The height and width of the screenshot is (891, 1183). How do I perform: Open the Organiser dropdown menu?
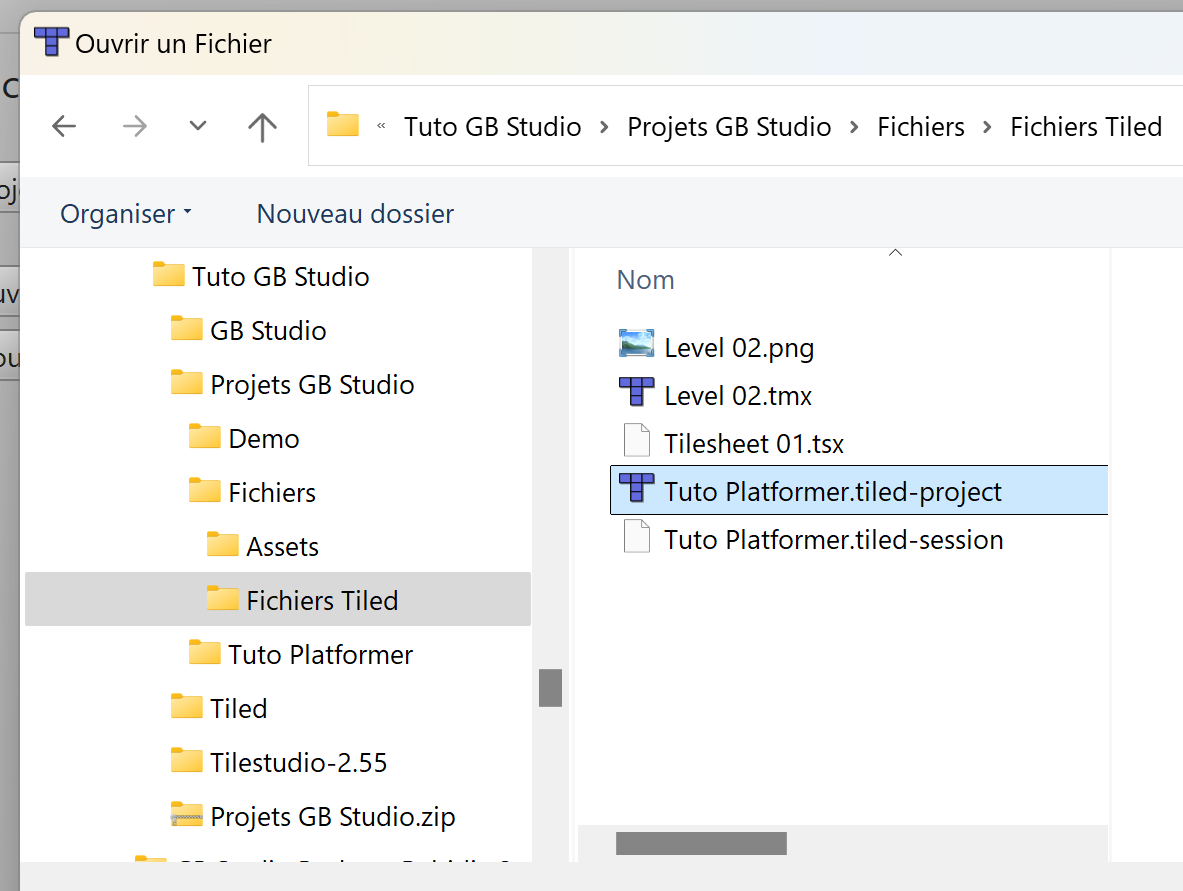click(126, 214)
